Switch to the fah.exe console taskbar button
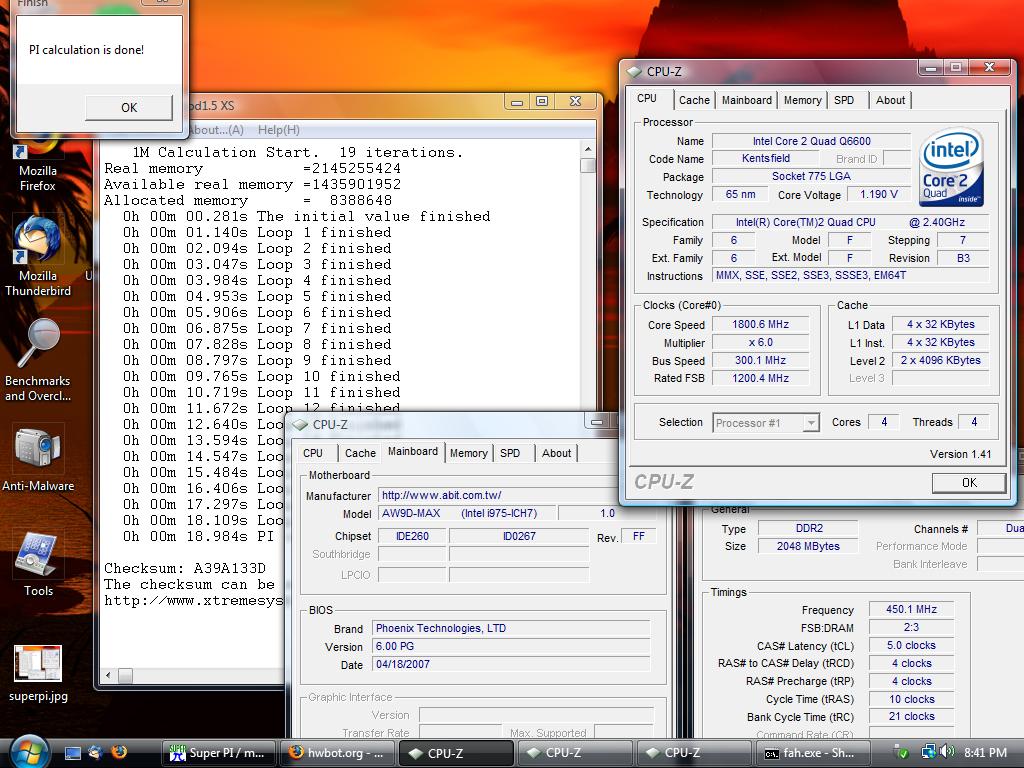The image size is (1024, 768). [x=814, y=753]
